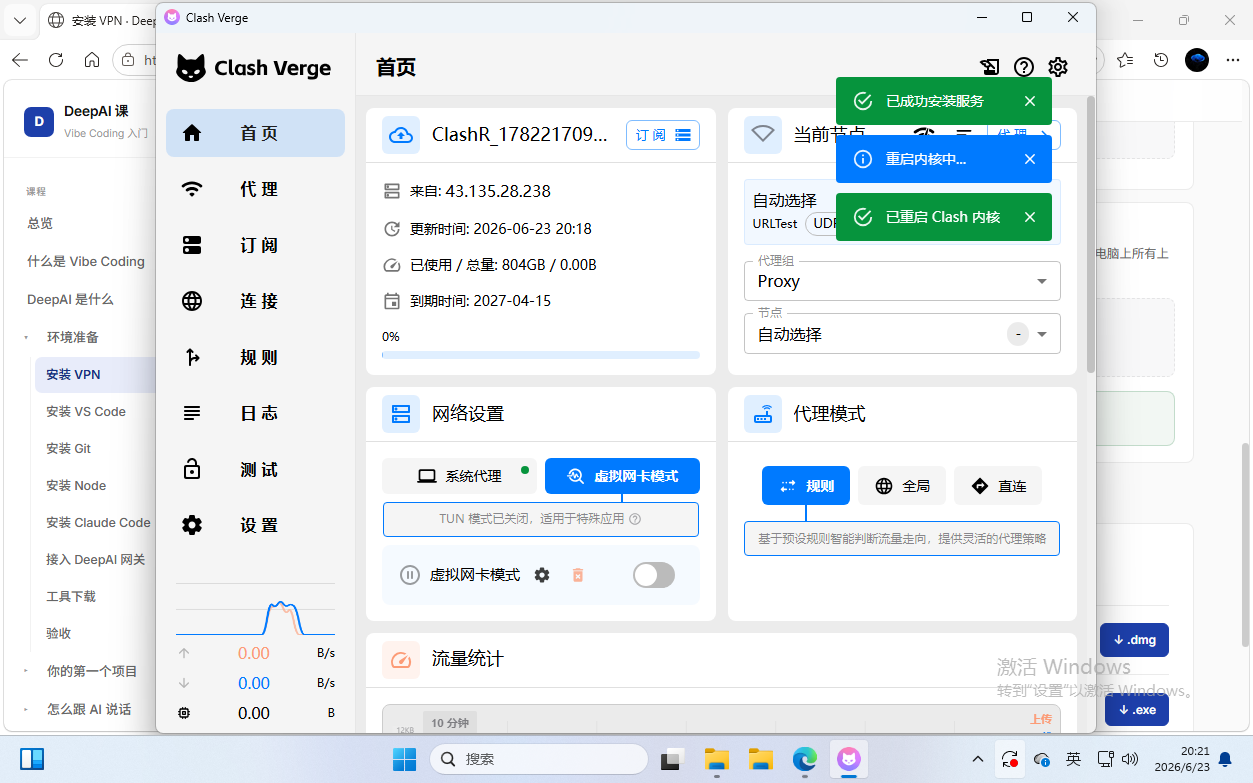
Task: Dismiss the 已重启 Clash 内核 notification
Action: tap(1030, 217)
